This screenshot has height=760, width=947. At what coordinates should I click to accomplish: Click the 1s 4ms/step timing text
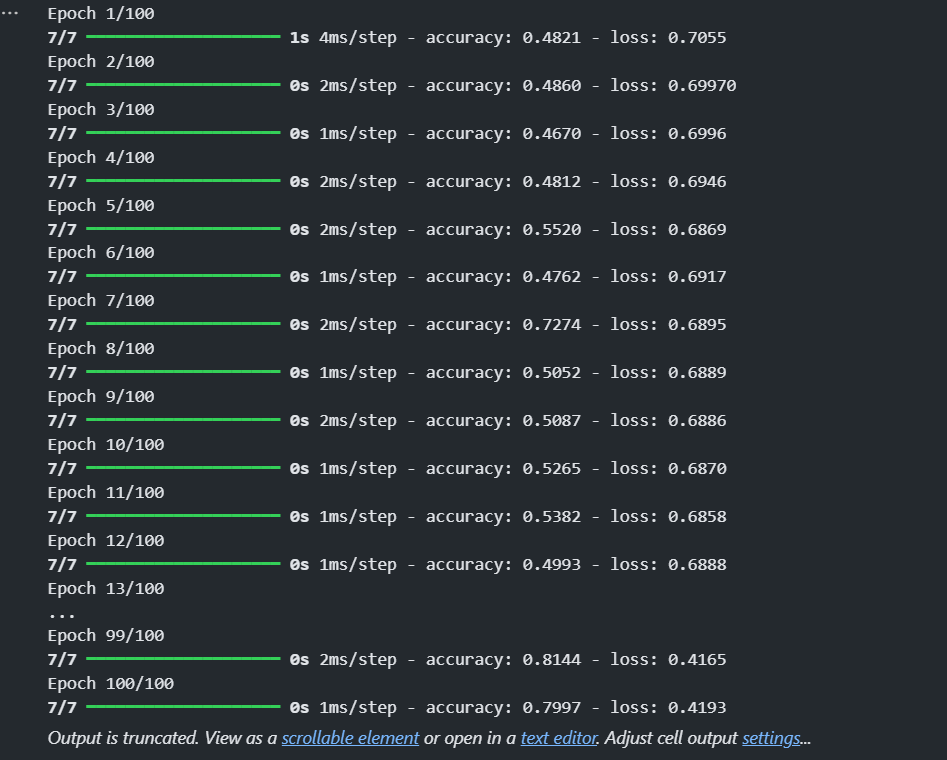coord(343,37)
